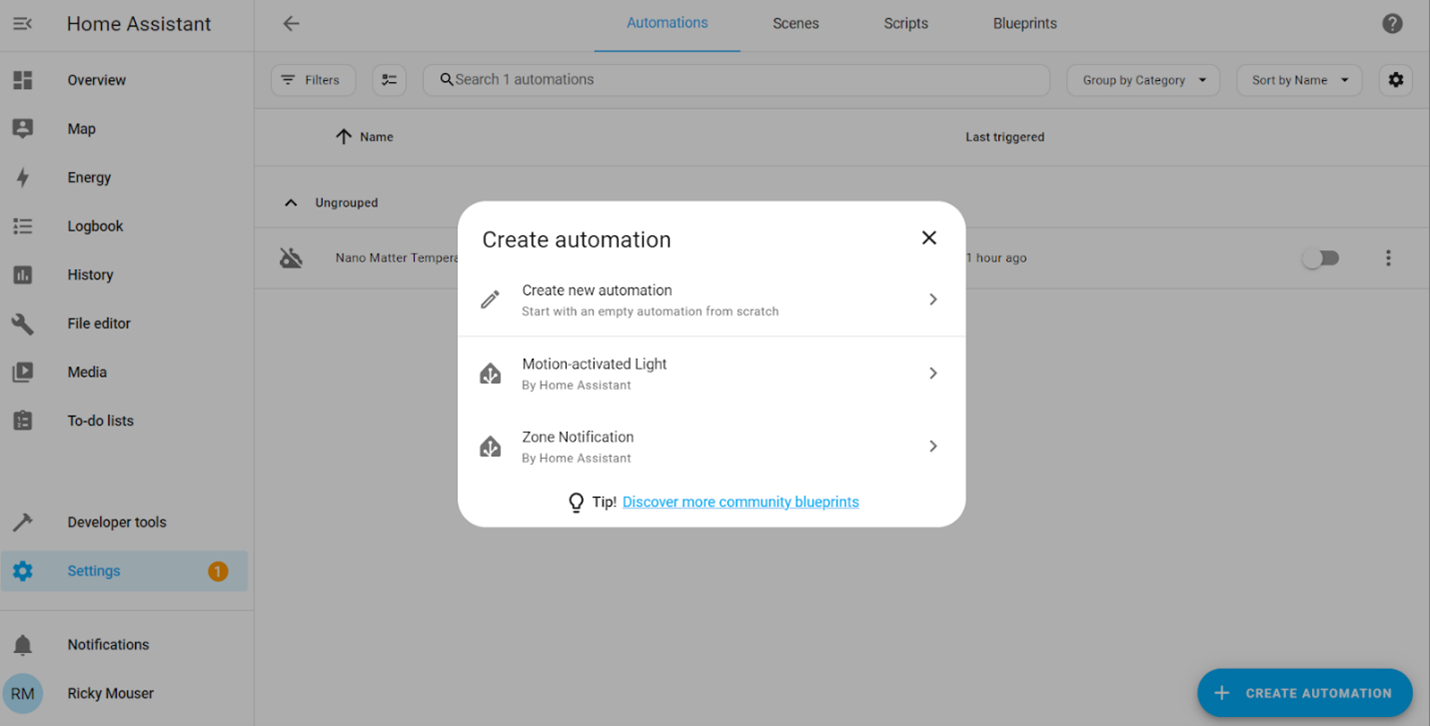
Task: Collapse the Ungrouped section
Action: (291, 203)
